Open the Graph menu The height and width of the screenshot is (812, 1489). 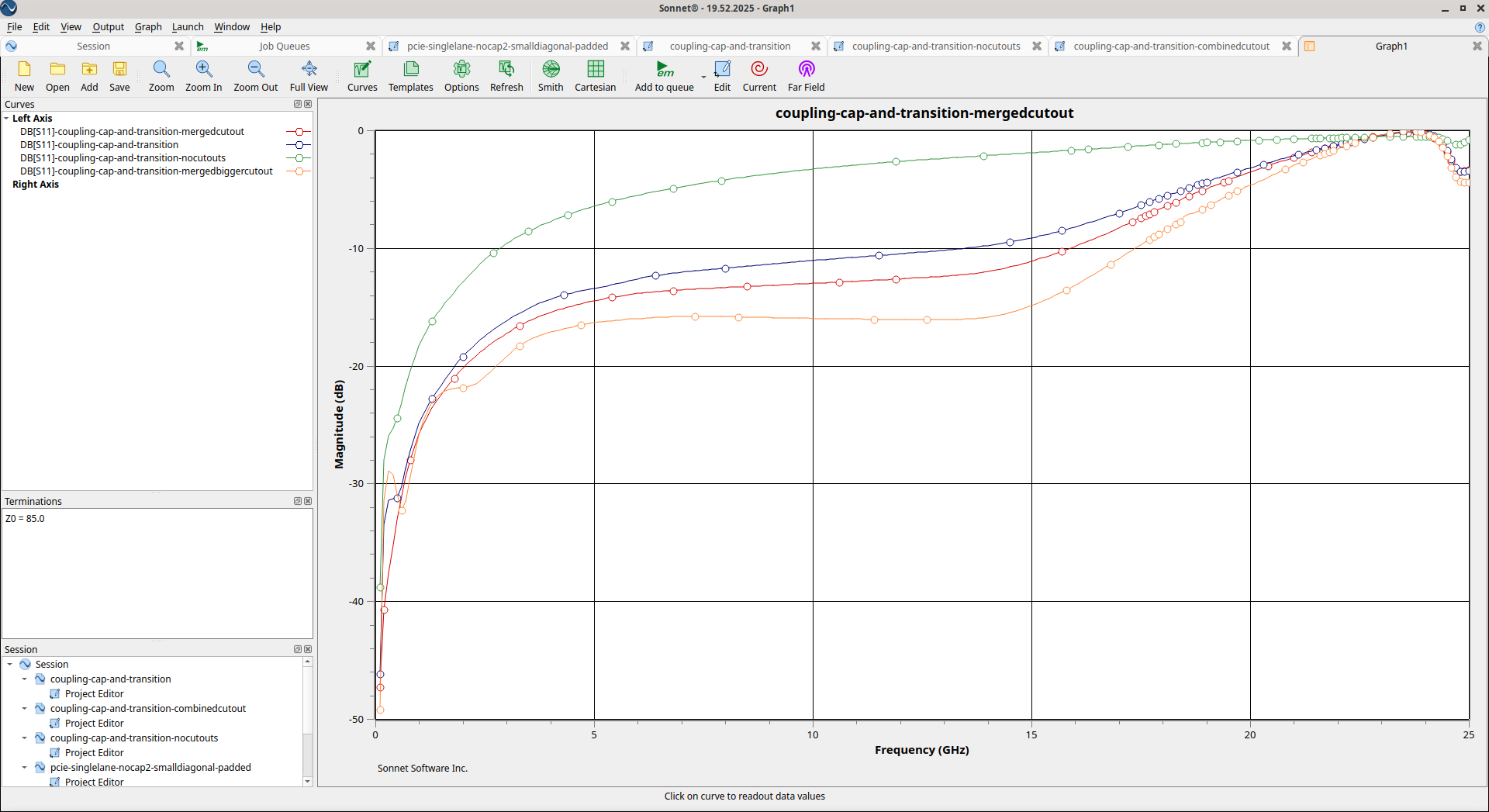point(147,26)
